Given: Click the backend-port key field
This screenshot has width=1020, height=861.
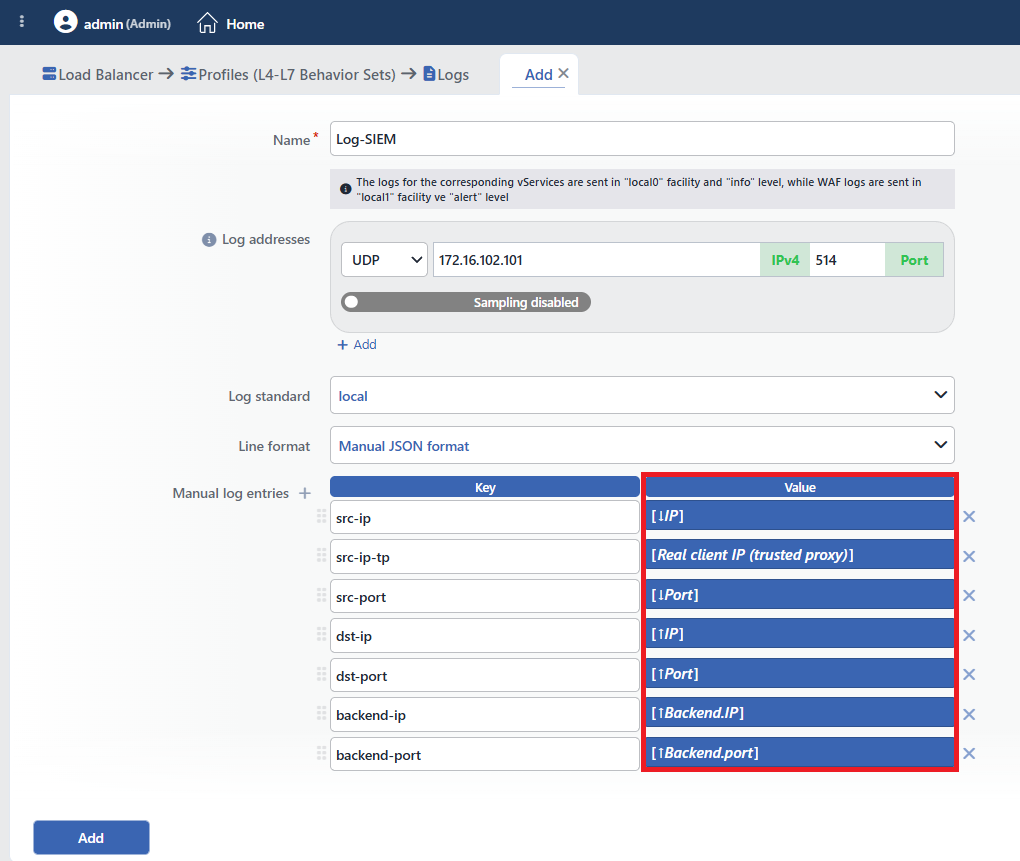Looking at the screenshot, I should [x=485, y=754].
